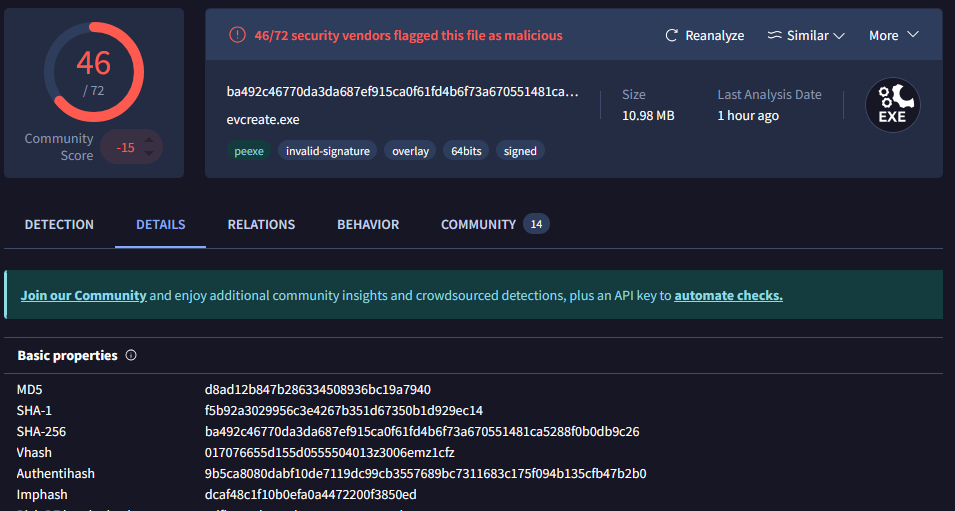Viewport: 955px width, 511px height.
Task: Click the Reanalyze circular arrow icon
Action: pyautogui.click(x=671, y=35)
